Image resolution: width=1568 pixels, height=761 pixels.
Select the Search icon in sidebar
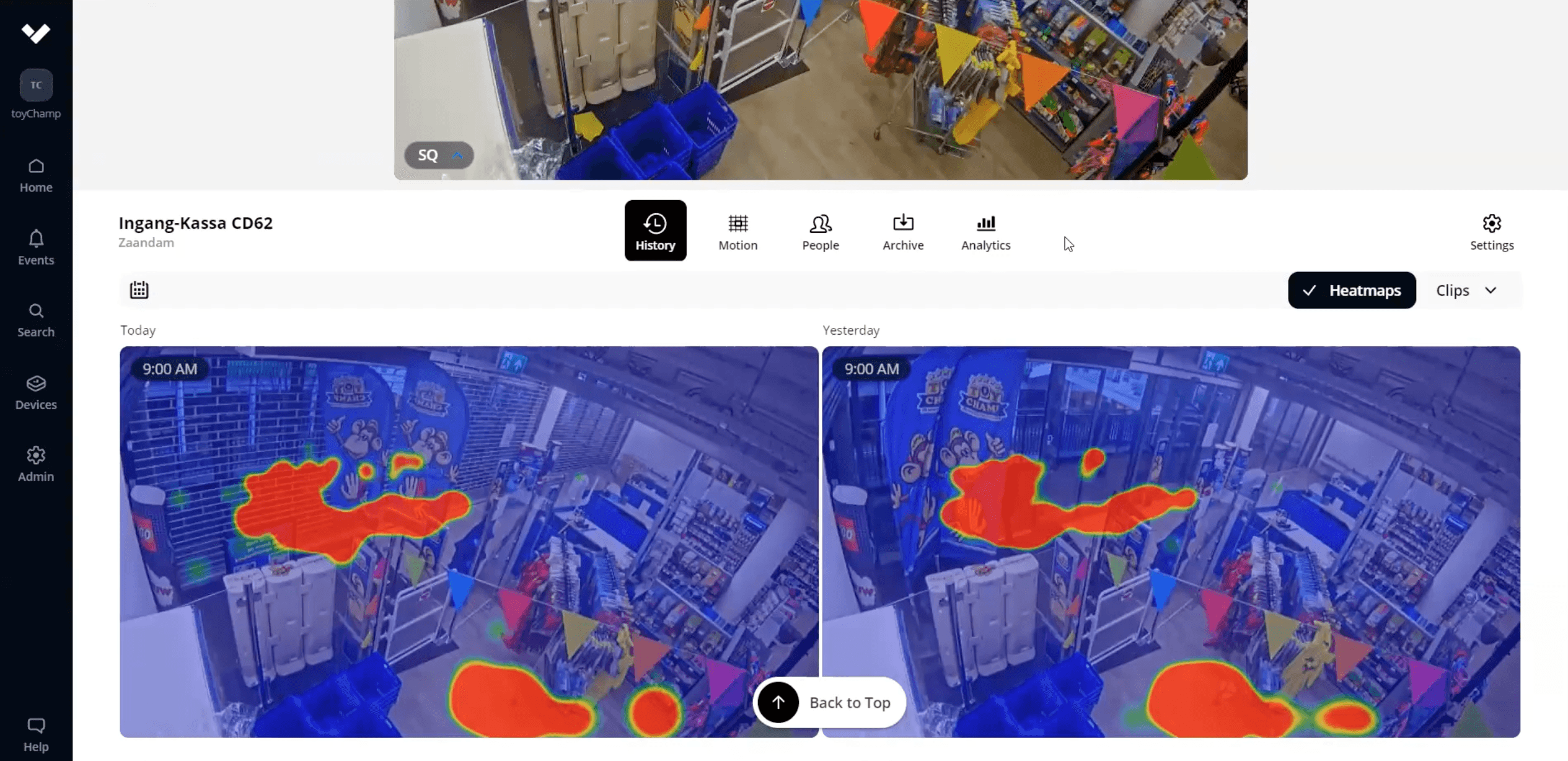35,318
